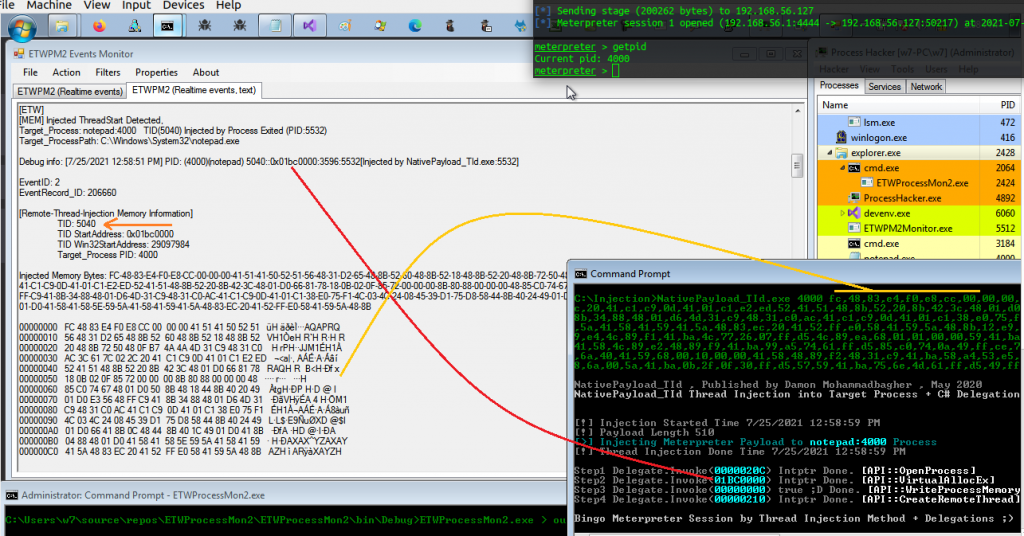Image resolution: width=1024 pixels, height=536 pixels.
Task: Click the detective icon with window badge
Action: 486,26
